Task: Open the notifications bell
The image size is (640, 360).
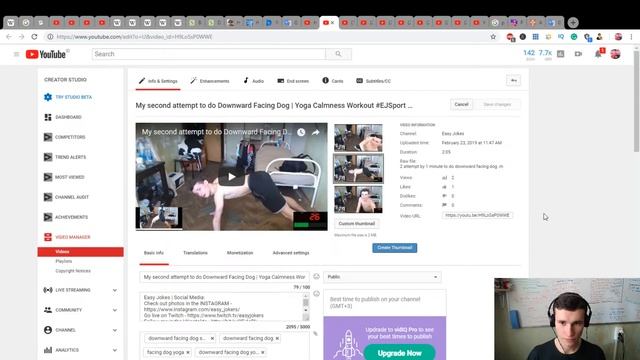Action: [598, 54]
